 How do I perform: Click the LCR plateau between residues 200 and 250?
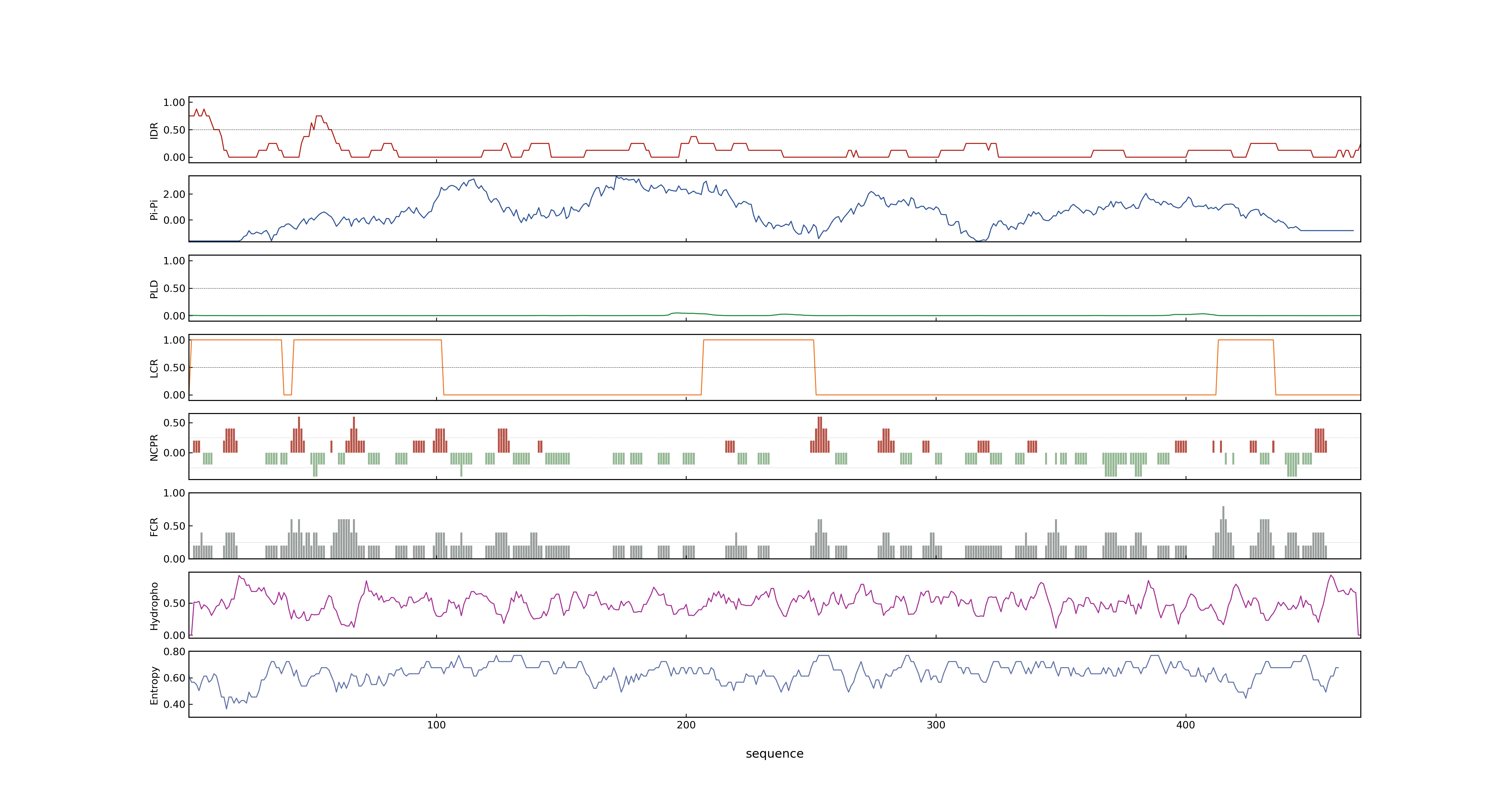[x=758, y=340]
